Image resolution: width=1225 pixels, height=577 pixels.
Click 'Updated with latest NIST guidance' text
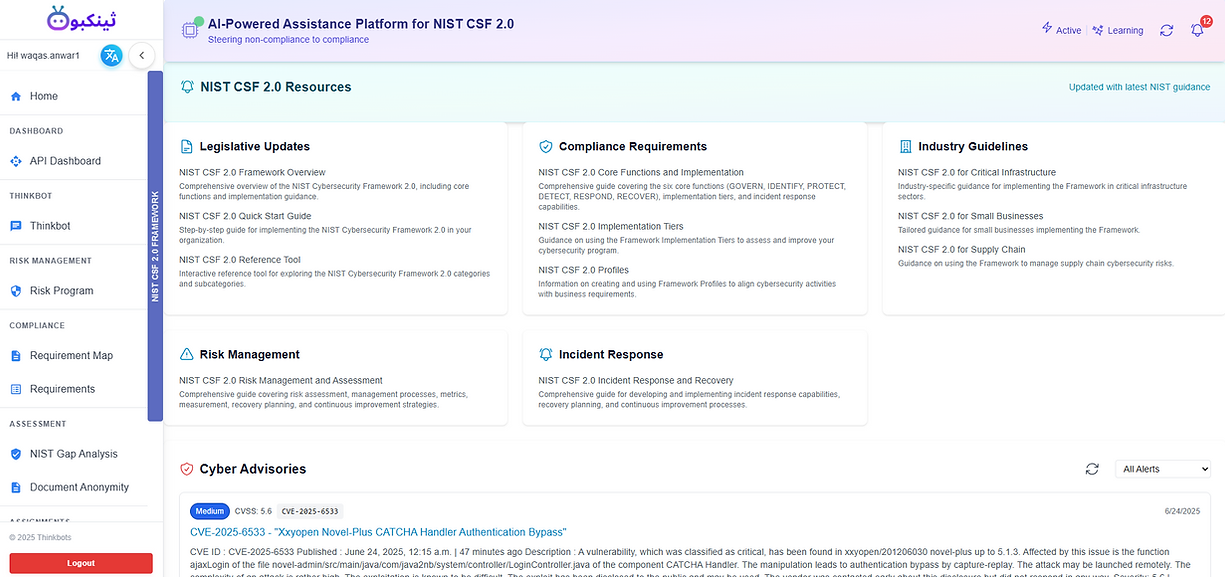click(x=1139, y=87)
